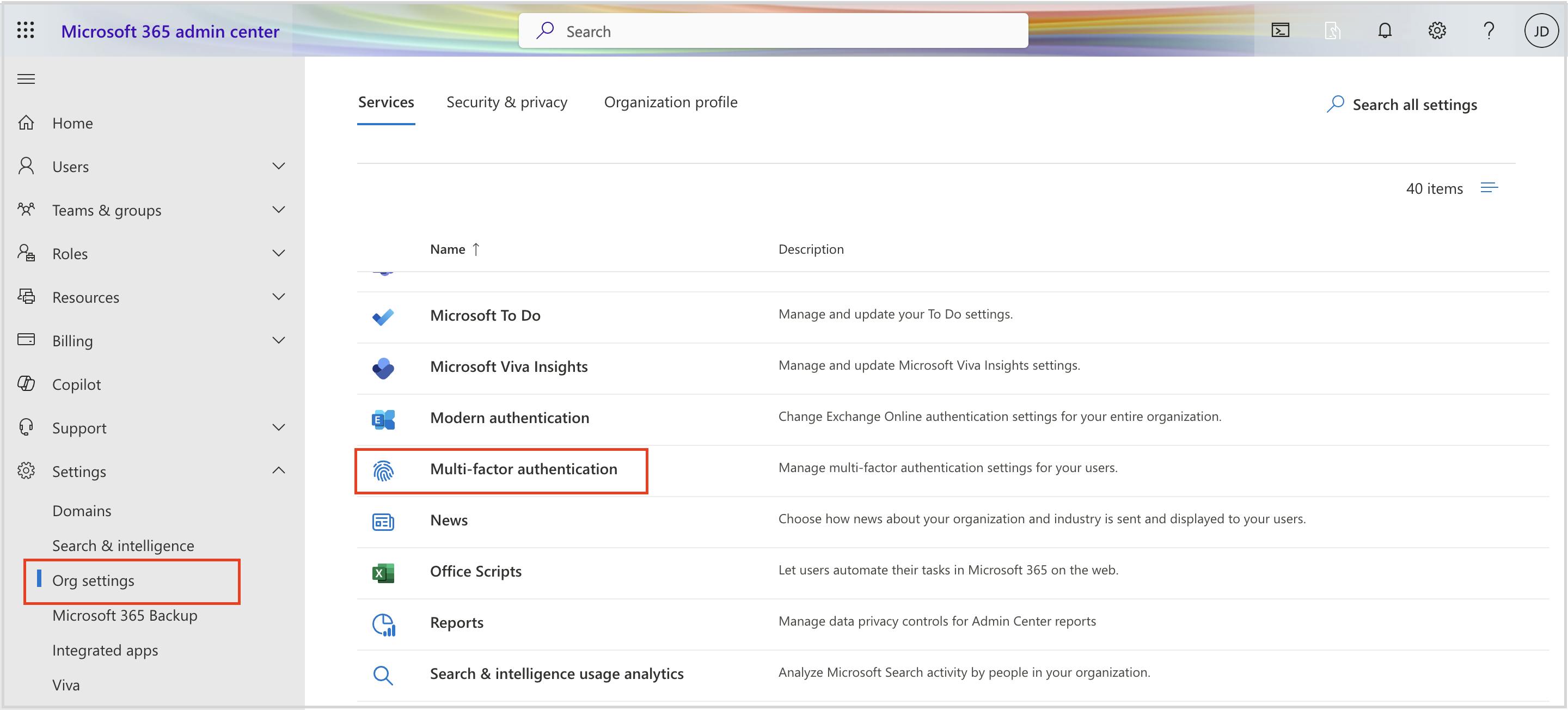Click the mobile app download icon in header
Screen dimensions: 1568x710
click(1332, 30)
